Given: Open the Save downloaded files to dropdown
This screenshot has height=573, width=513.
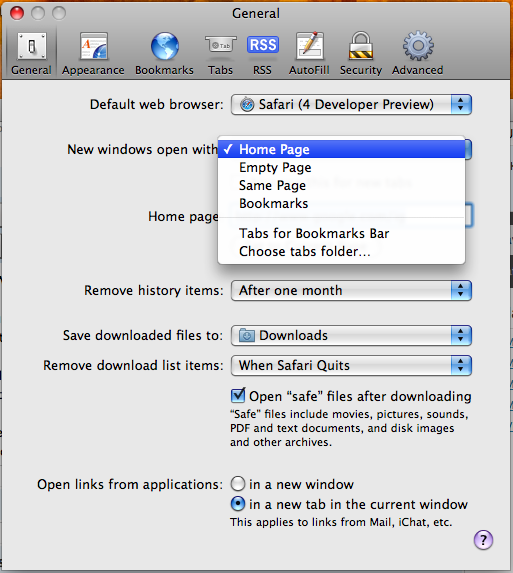Looking at the screenshot, I should point(351,335).
